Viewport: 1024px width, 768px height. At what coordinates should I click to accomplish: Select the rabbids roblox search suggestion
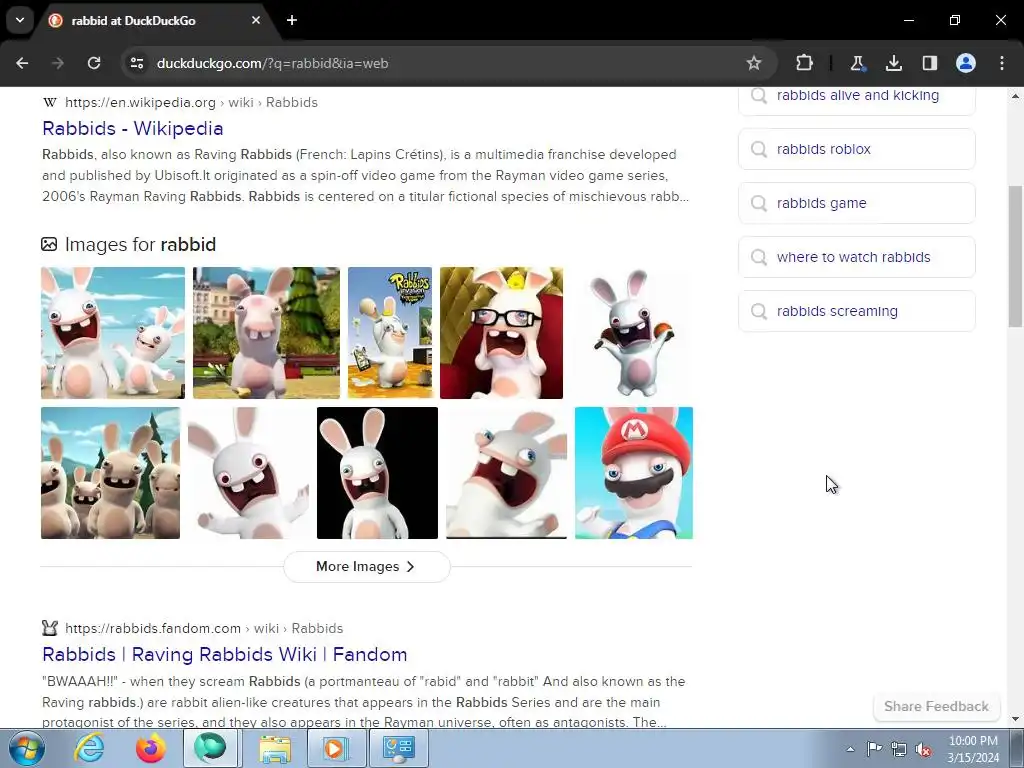tap(857, 149)
